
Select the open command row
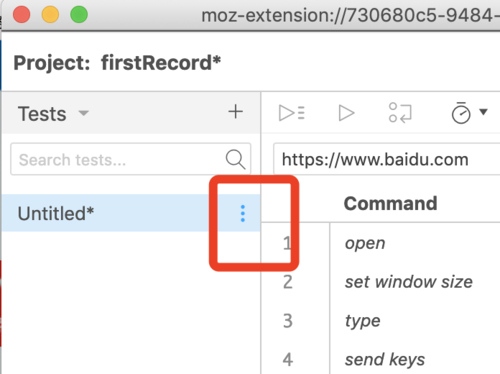pyautogui.click(x=381, y=243)
